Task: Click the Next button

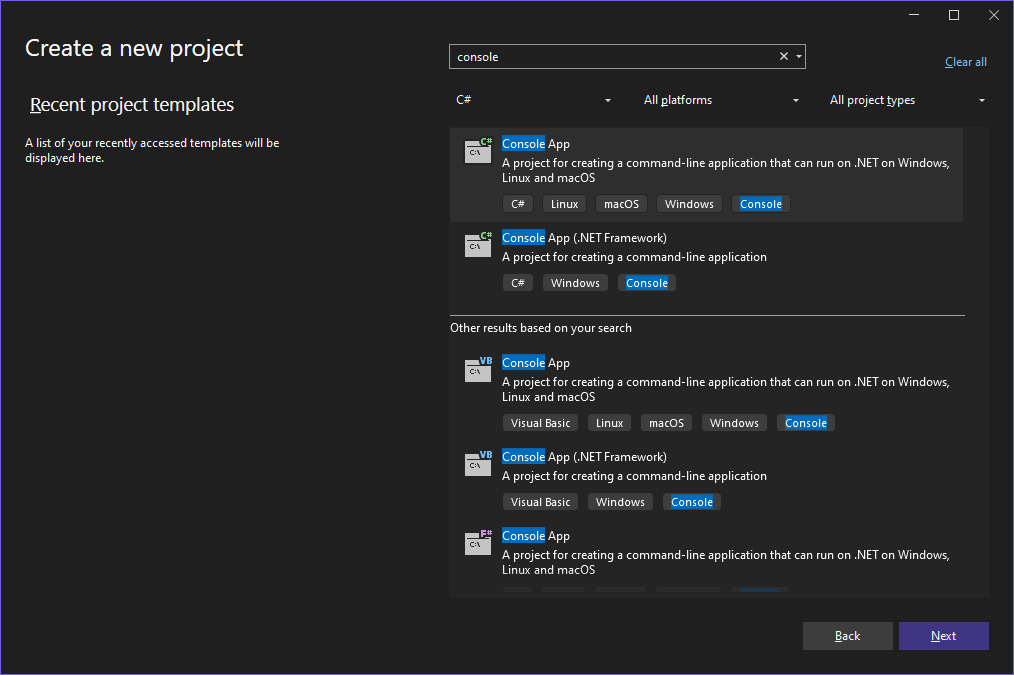Action: click(944, 636)
